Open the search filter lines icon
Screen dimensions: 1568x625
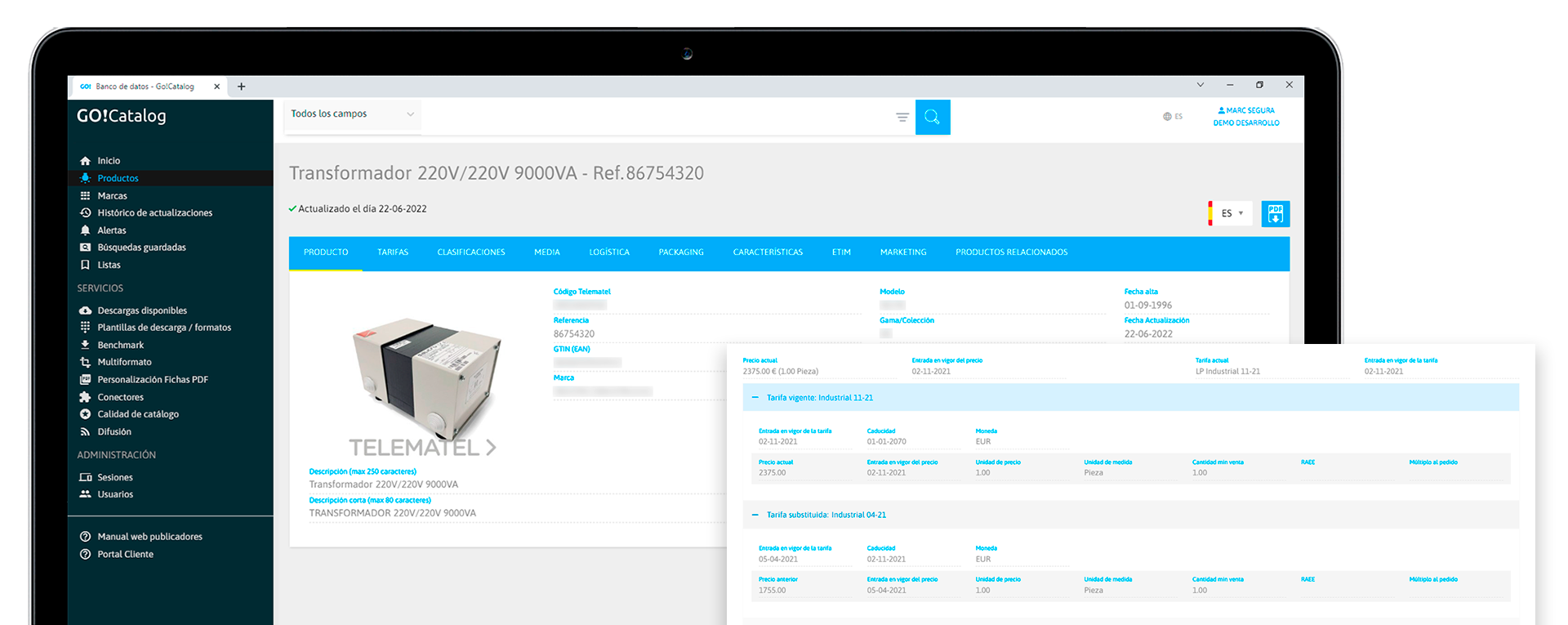pyautogui.click(x=902, y=118)
